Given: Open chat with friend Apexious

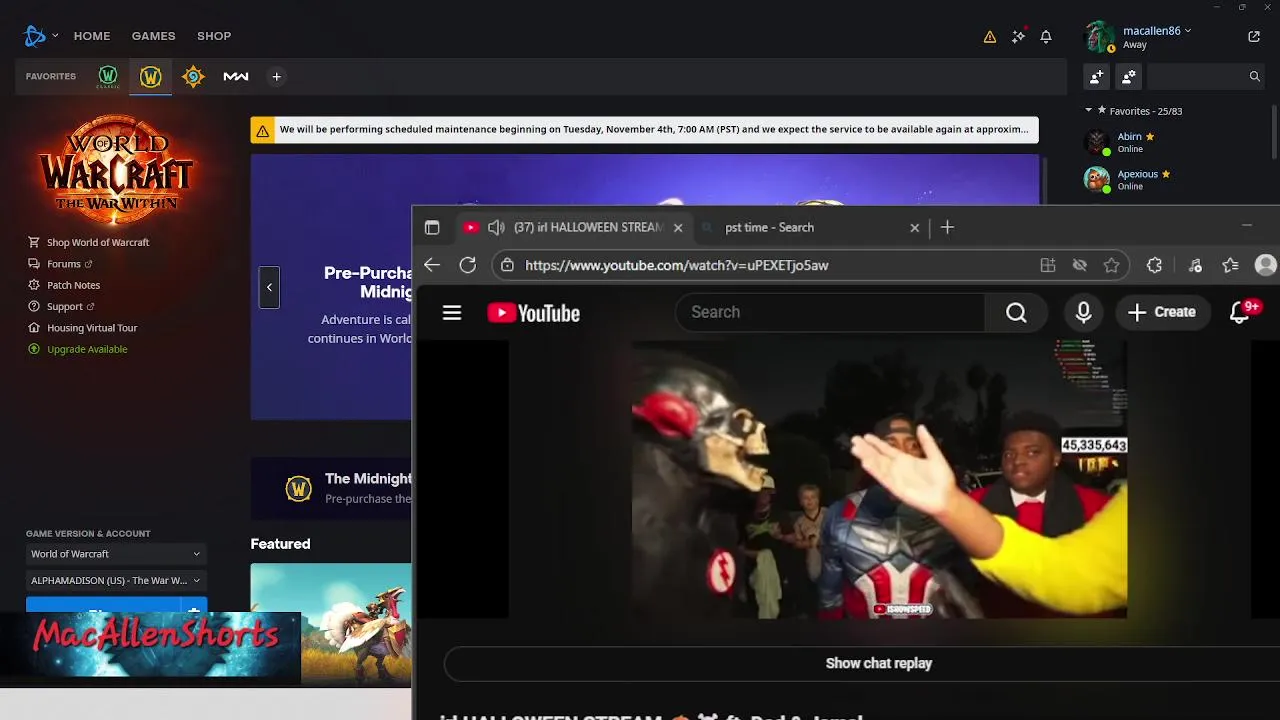Looking at the screenshot, I should pyautogui.click(x=1176, y=180).
